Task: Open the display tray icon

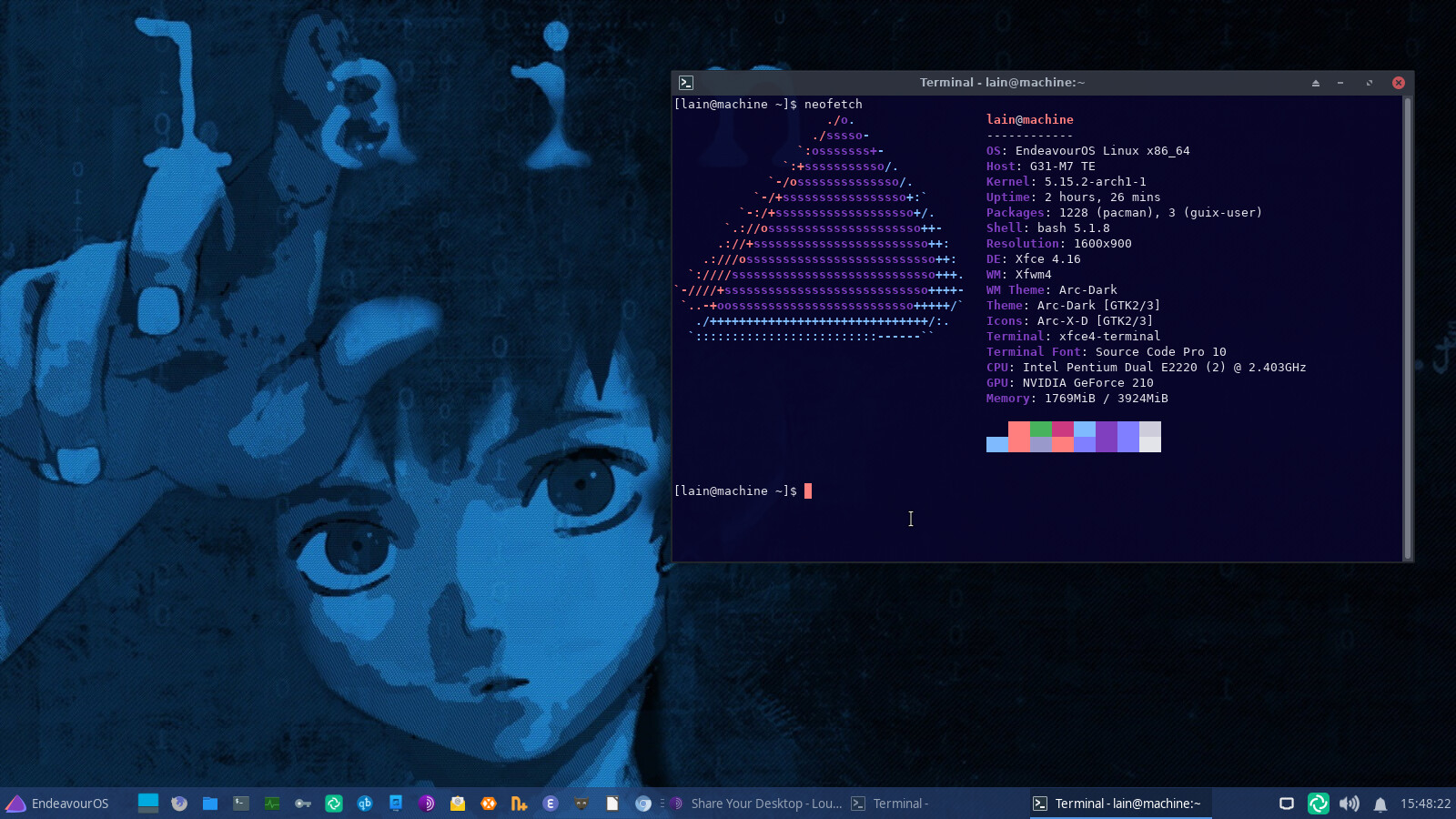Action: pos(1287,804)
